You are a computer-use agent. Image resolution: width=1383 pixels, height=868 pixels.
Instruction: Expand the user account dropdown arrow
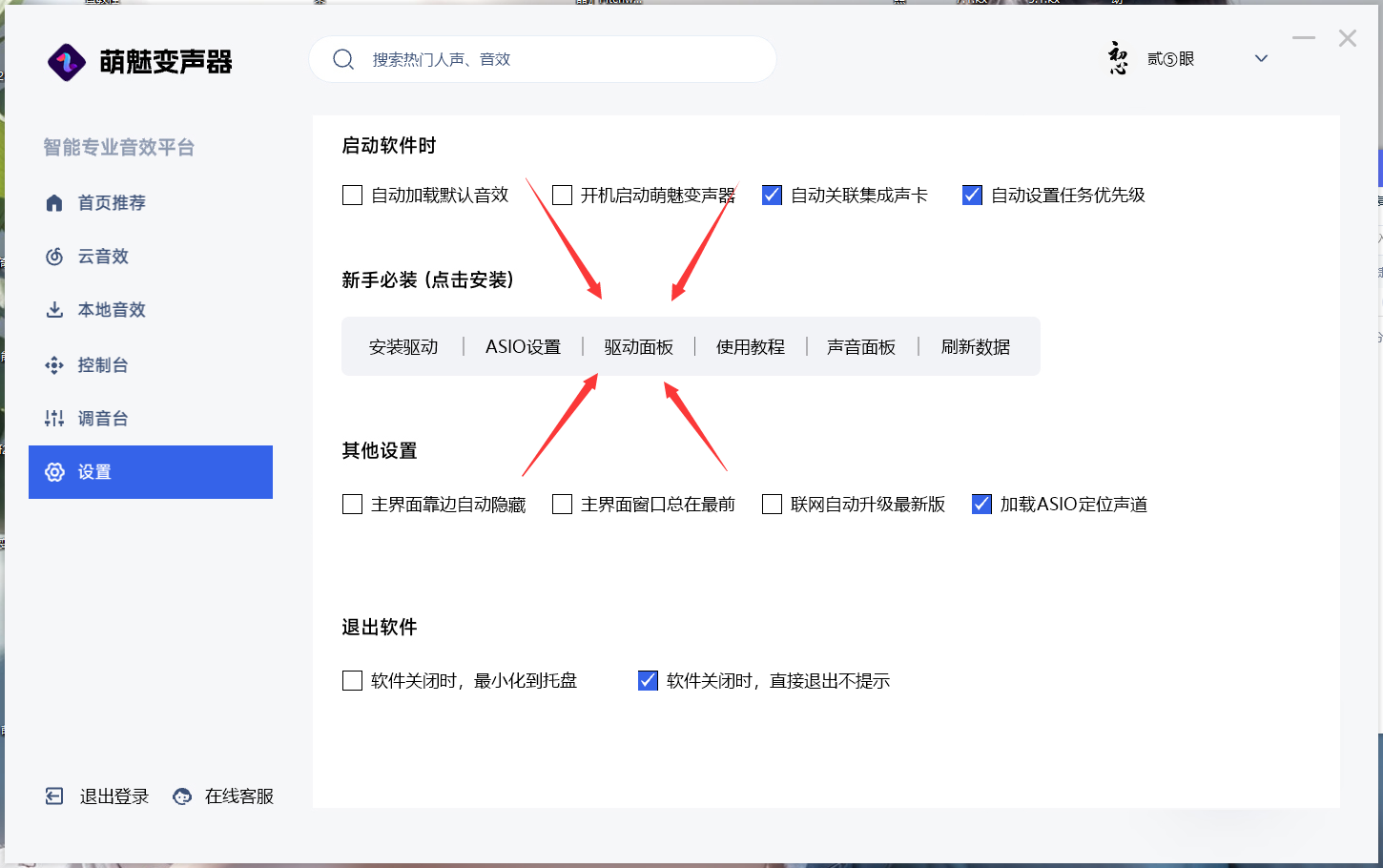click(1261, 59)
